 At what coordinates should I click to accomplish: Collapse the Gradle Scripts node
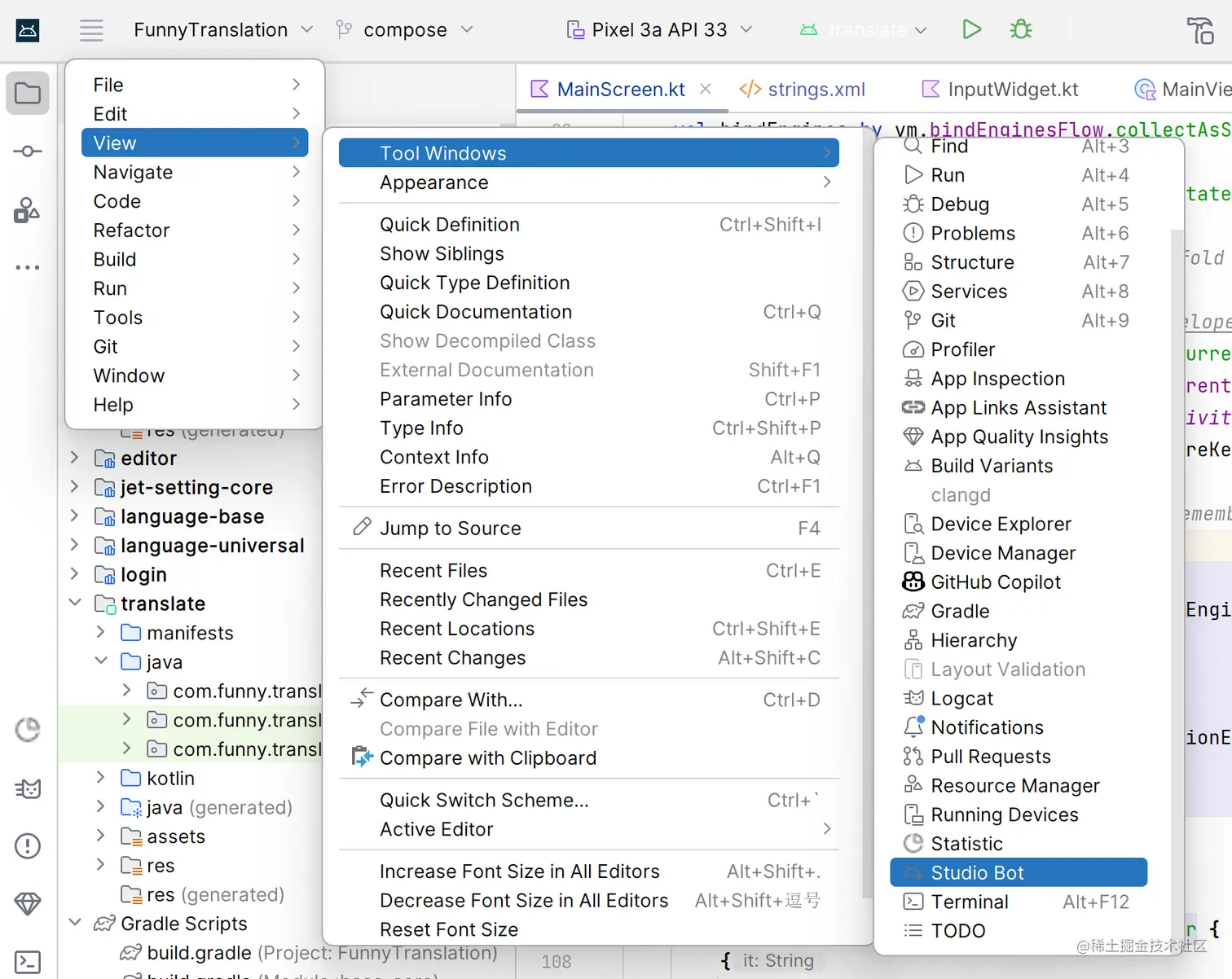(75, 923)
